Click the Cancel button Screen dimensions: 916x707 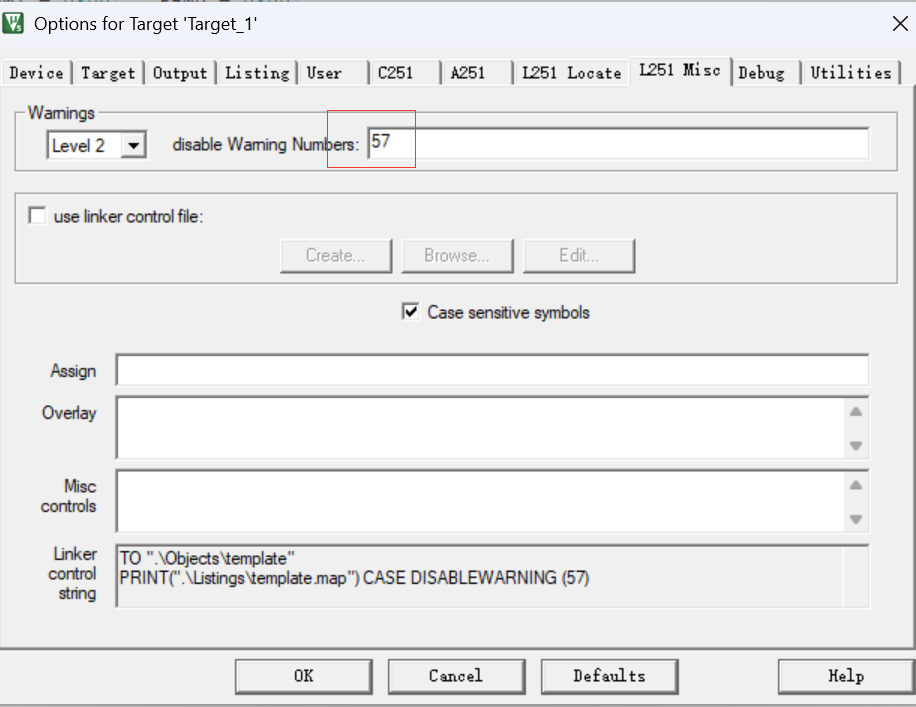(x=456, y=677)
